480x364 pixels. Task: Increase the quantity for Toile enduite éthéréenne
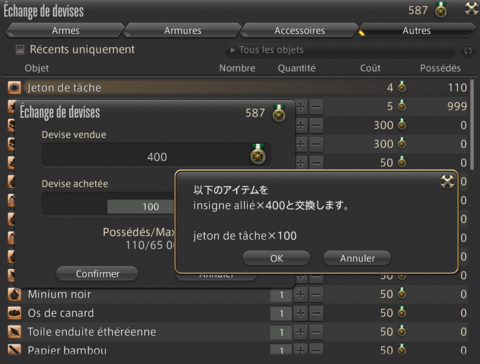300,332
